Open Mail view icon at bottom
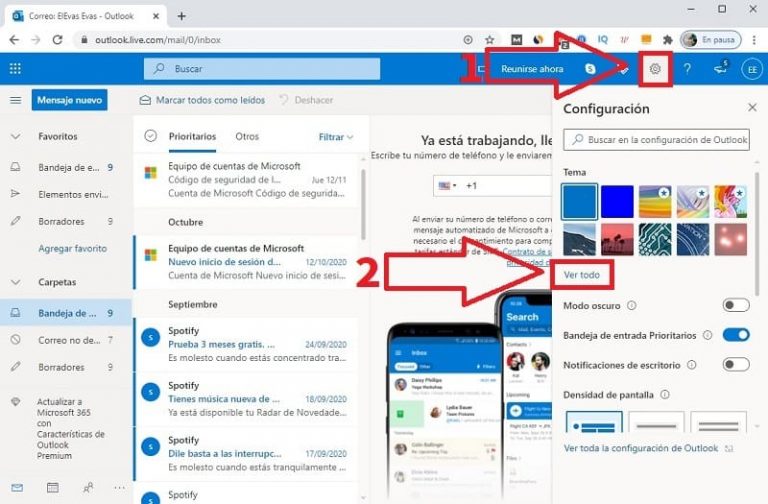Image resolution: width=768 pixels, height=504 pixels. point(17,487)
